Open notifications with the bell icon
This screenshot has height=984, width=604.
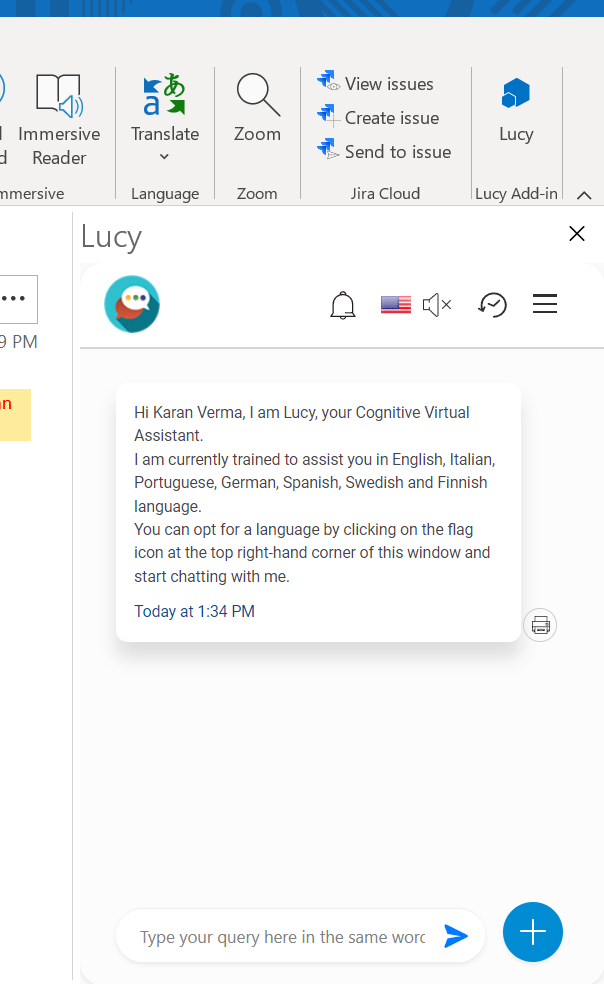(x=343, y=305)
